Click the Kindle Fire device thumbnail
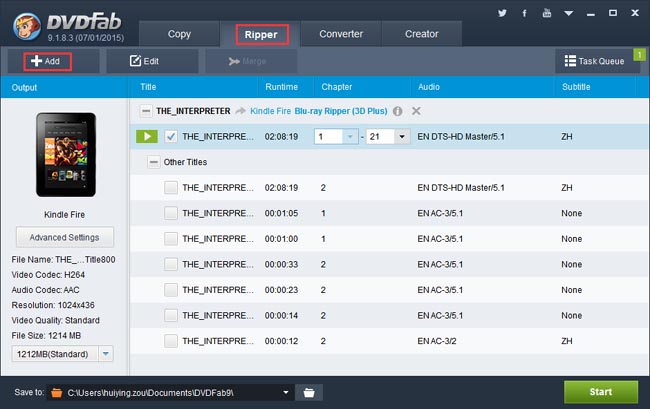The width and height of the screenshot is (650, 409). (66, 155)
